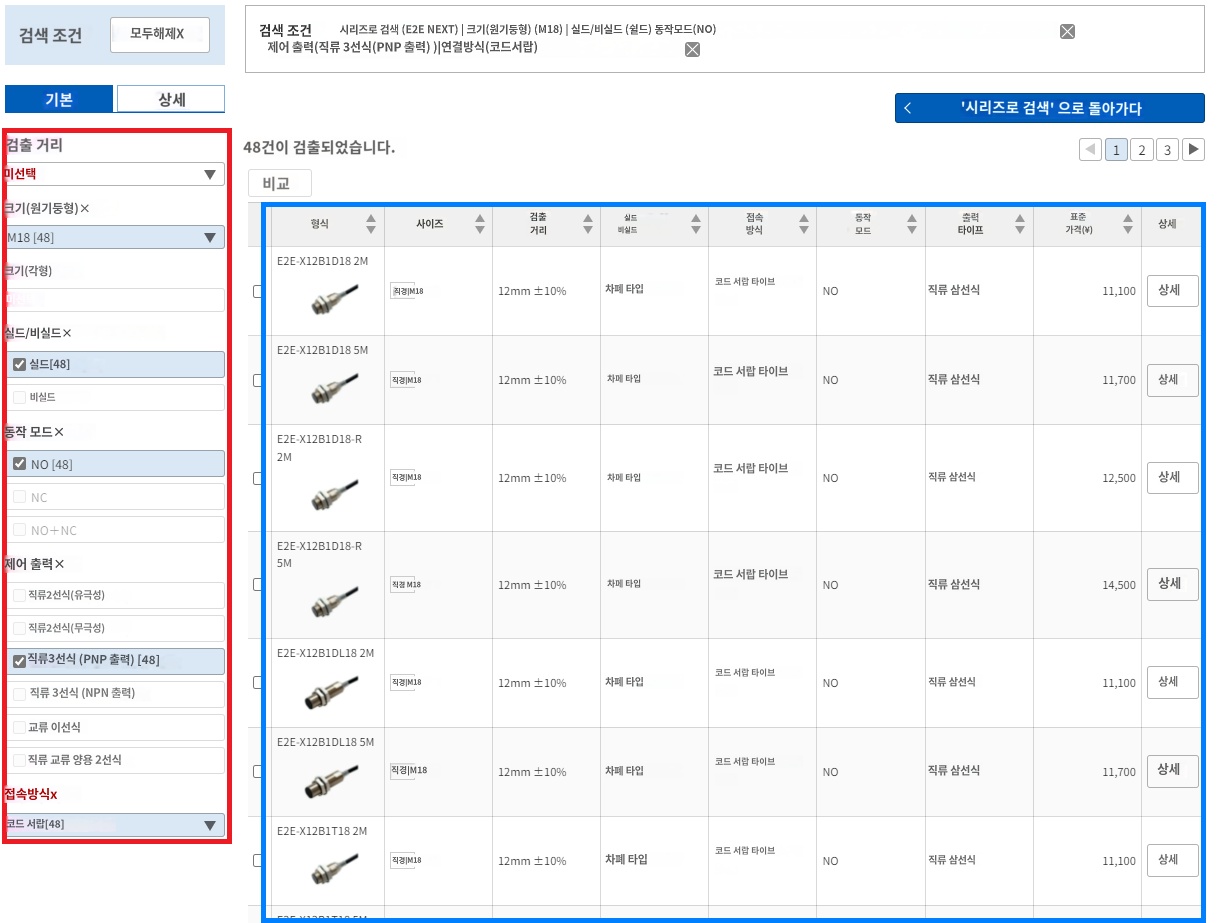Click model name E2E-X12B1D18-R 5M
This screenshot has width=1221, height=923.
[x=319, y=555]
